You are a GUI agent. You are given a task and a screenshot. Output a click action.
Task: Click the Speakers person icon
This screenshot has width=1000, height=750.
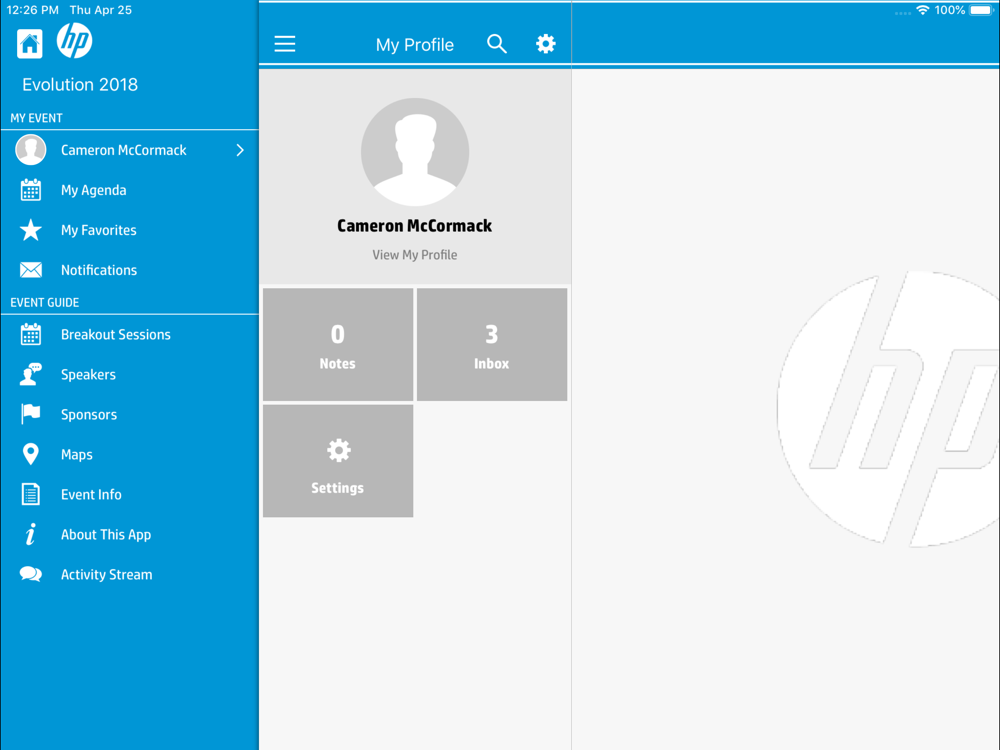31,374
